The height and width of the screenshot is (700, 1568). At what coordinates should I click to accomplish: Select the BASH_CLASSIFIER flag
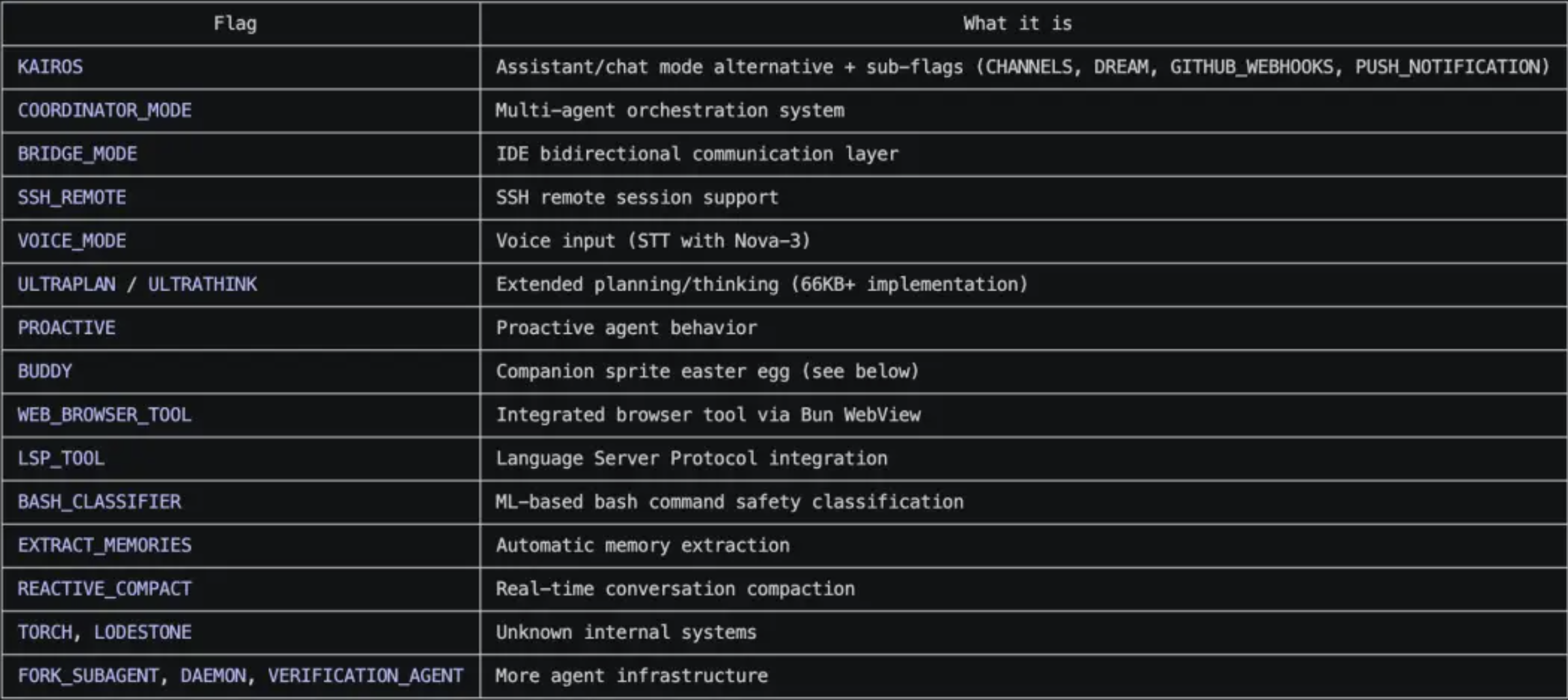click(99, 502)
